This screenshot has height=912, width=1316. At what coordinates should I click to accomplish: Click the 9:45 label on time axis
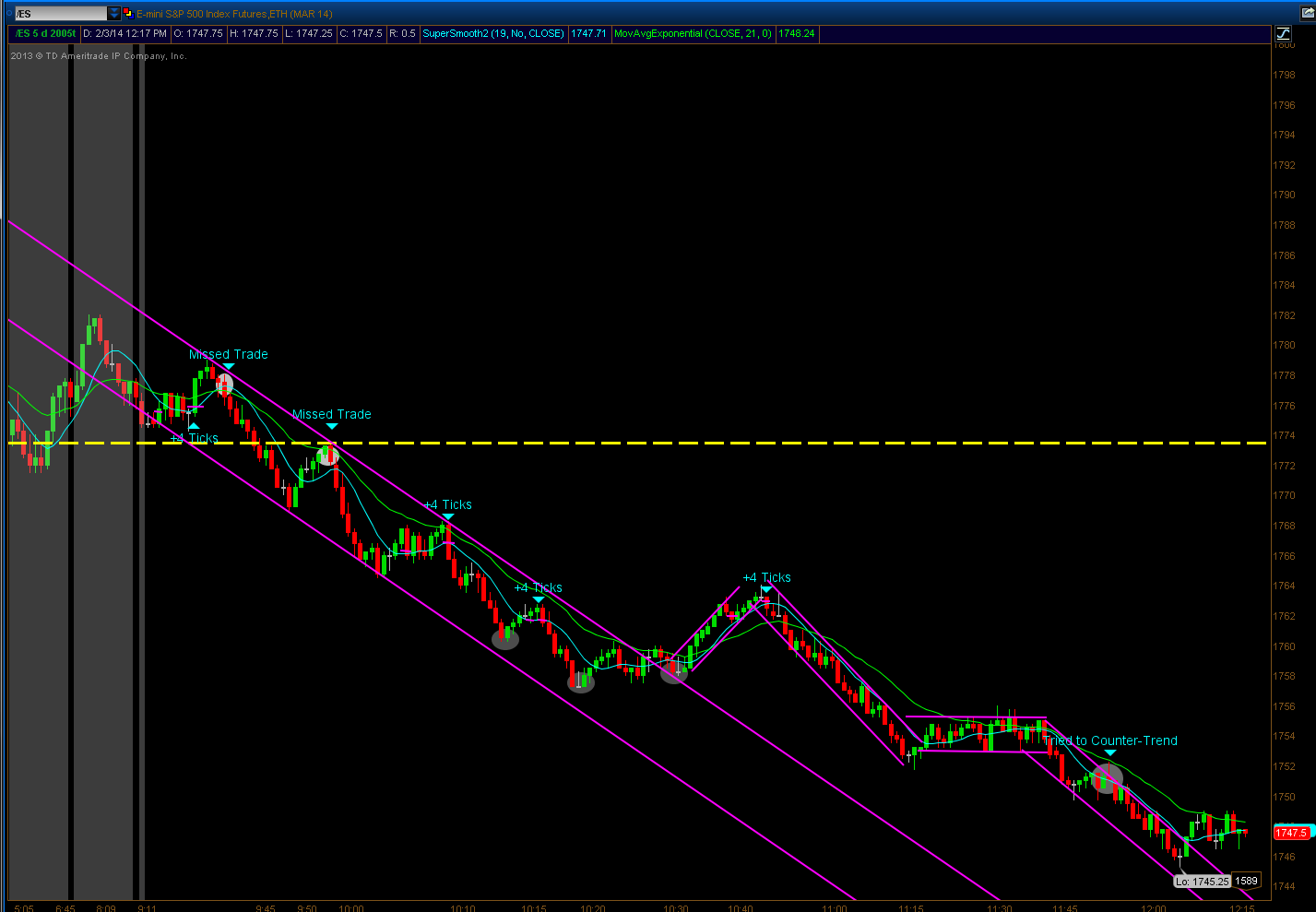266,908
